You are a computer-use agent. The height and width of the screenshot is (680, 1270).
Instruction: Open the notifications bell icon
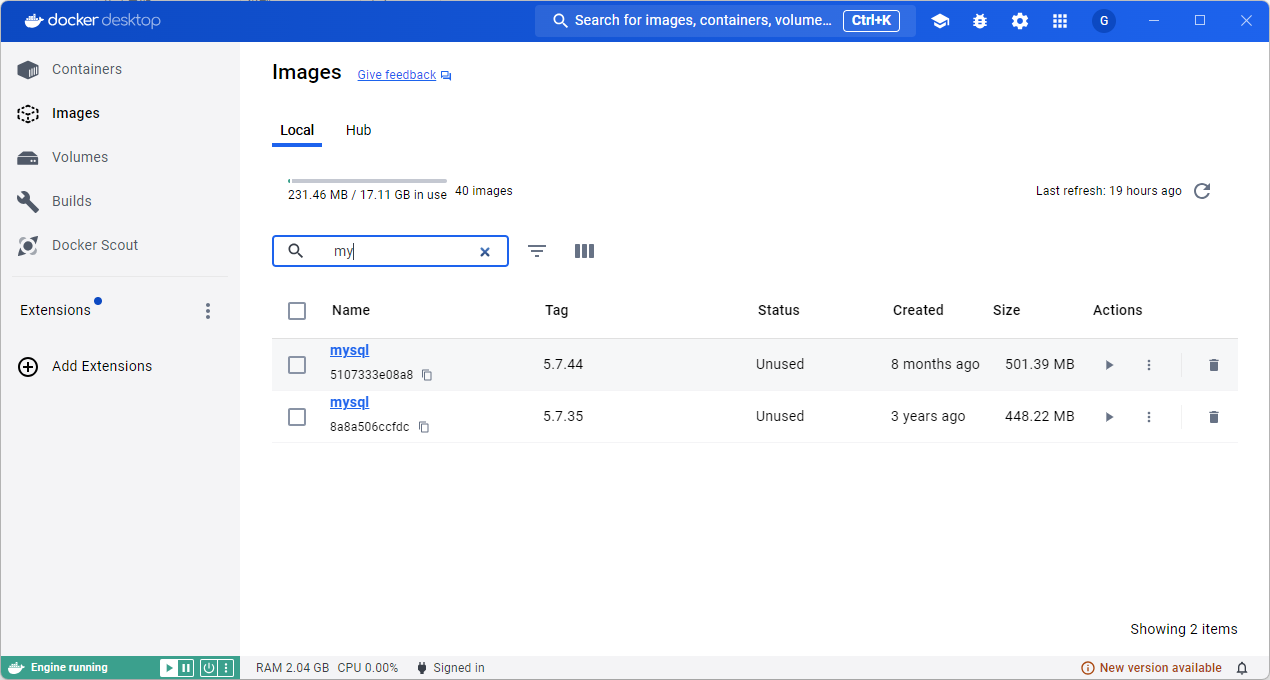pyautogui.click(x=1242, y=668)
